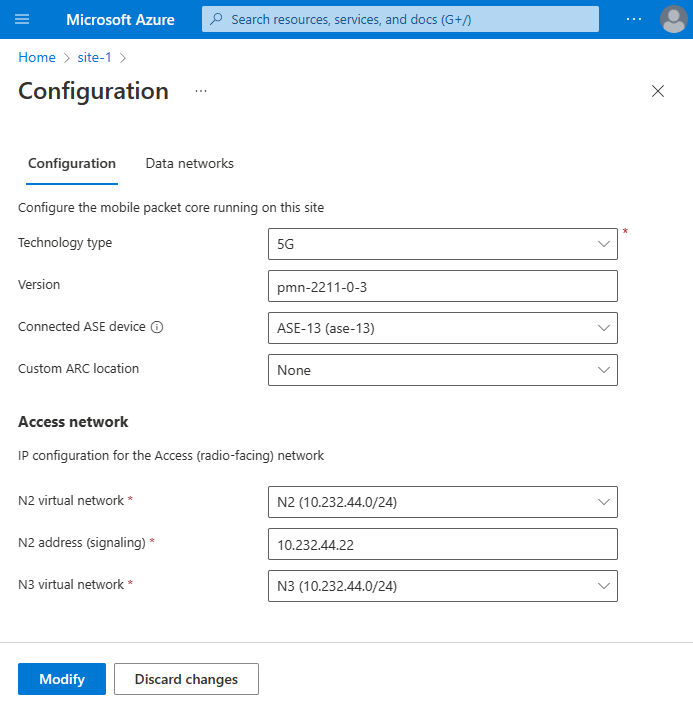Click the Version field
Image resolution: width=693 pixels, height=713 pixels.
click(x=442, y=286)
